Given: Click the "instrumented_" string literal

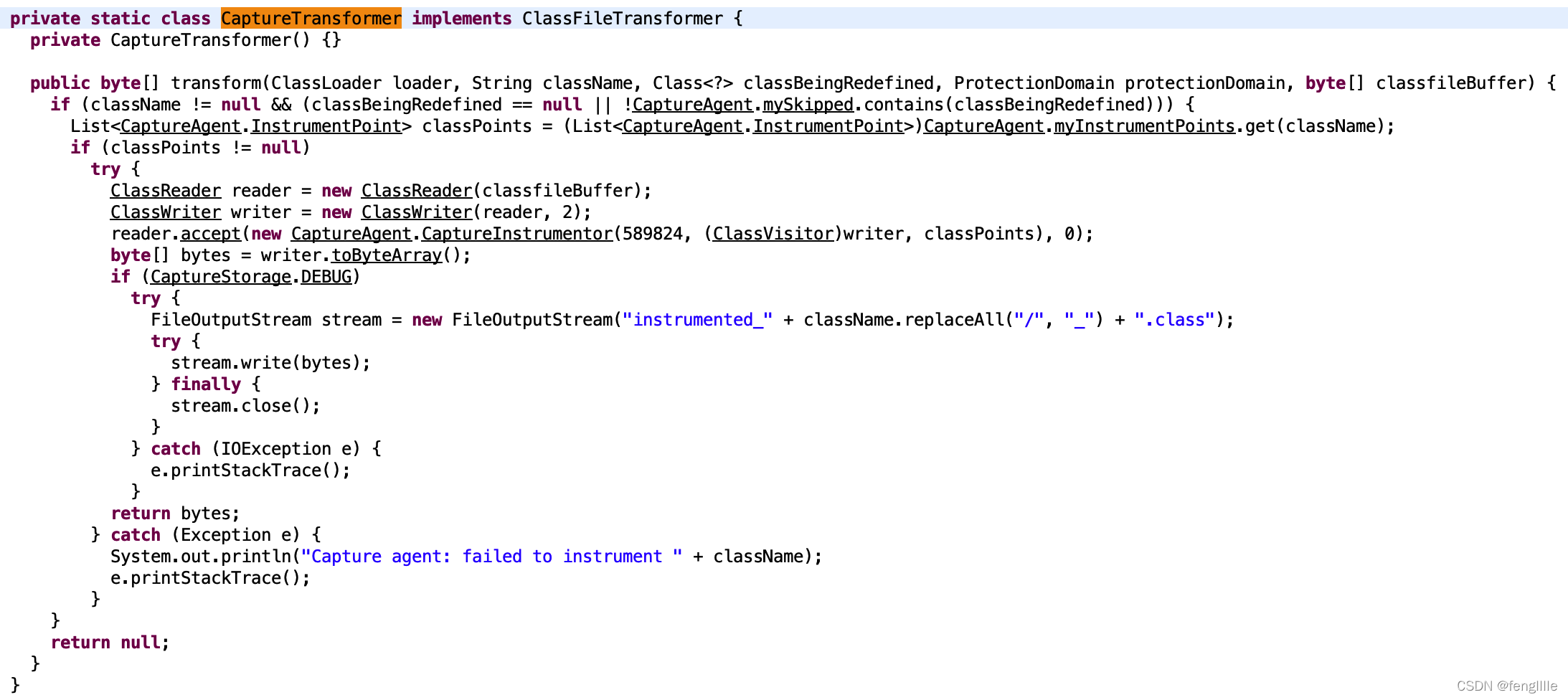Looking at the screenshot, I should (x=697, y=320).
